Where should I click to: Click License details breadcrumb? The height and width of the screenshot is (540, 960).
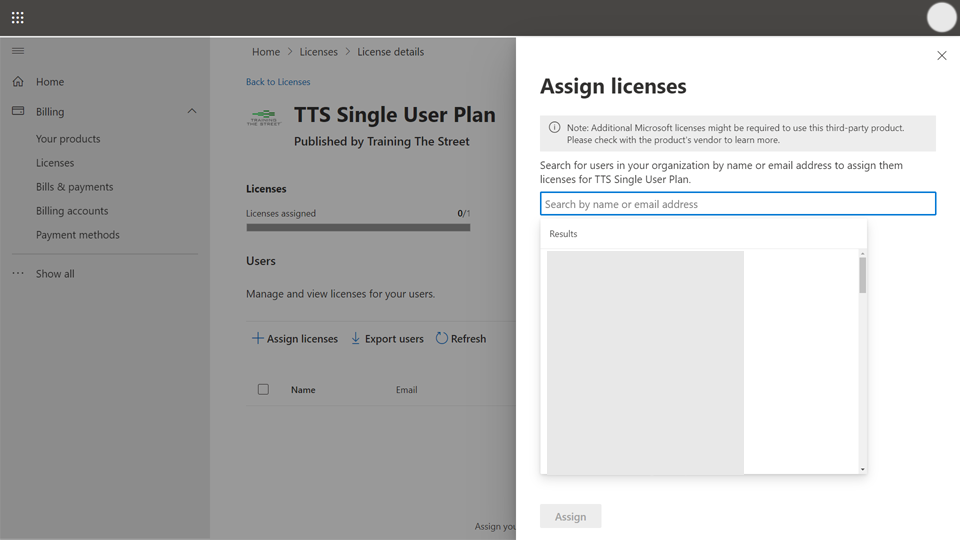pos(391,52)
